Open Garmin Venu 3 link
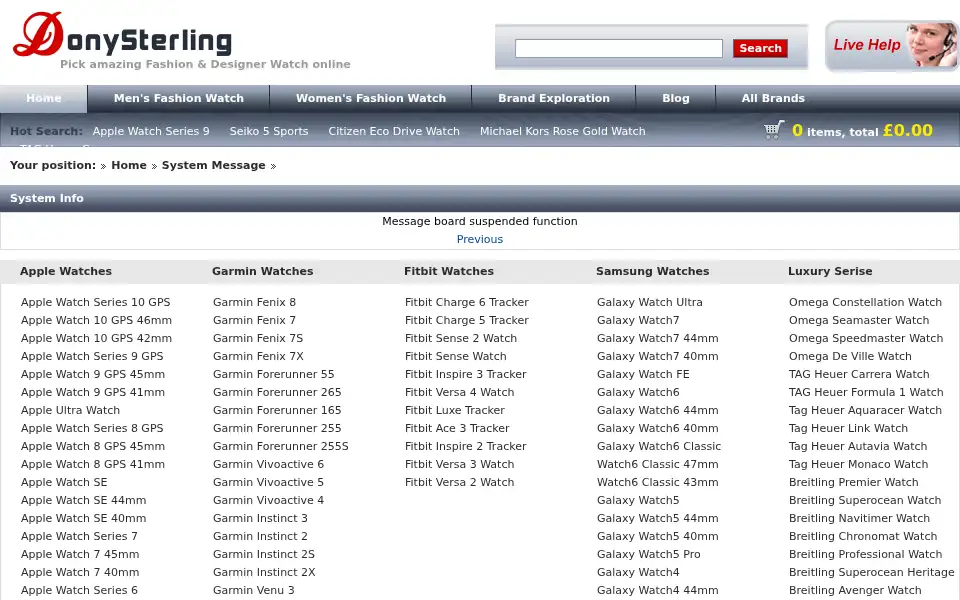960x600 pixels. click(x=253, y=590)
